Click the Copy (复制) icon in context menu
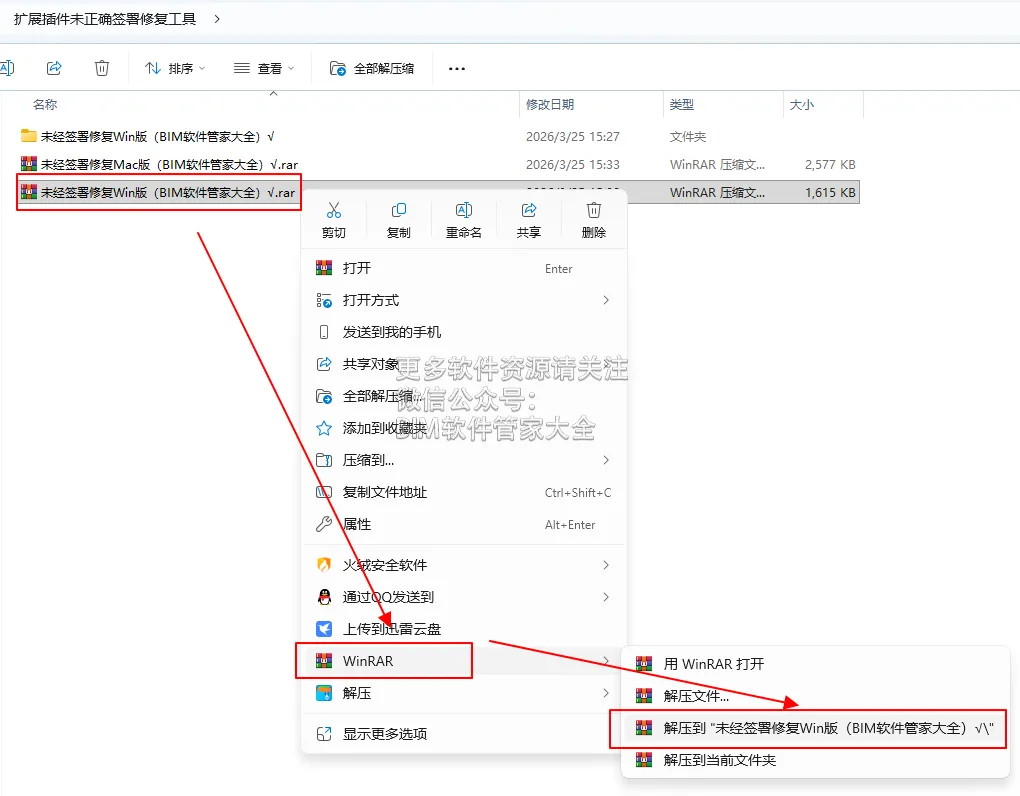This screenshot has width=1020, height=796. pyautogui.click(x=399, y=210)
